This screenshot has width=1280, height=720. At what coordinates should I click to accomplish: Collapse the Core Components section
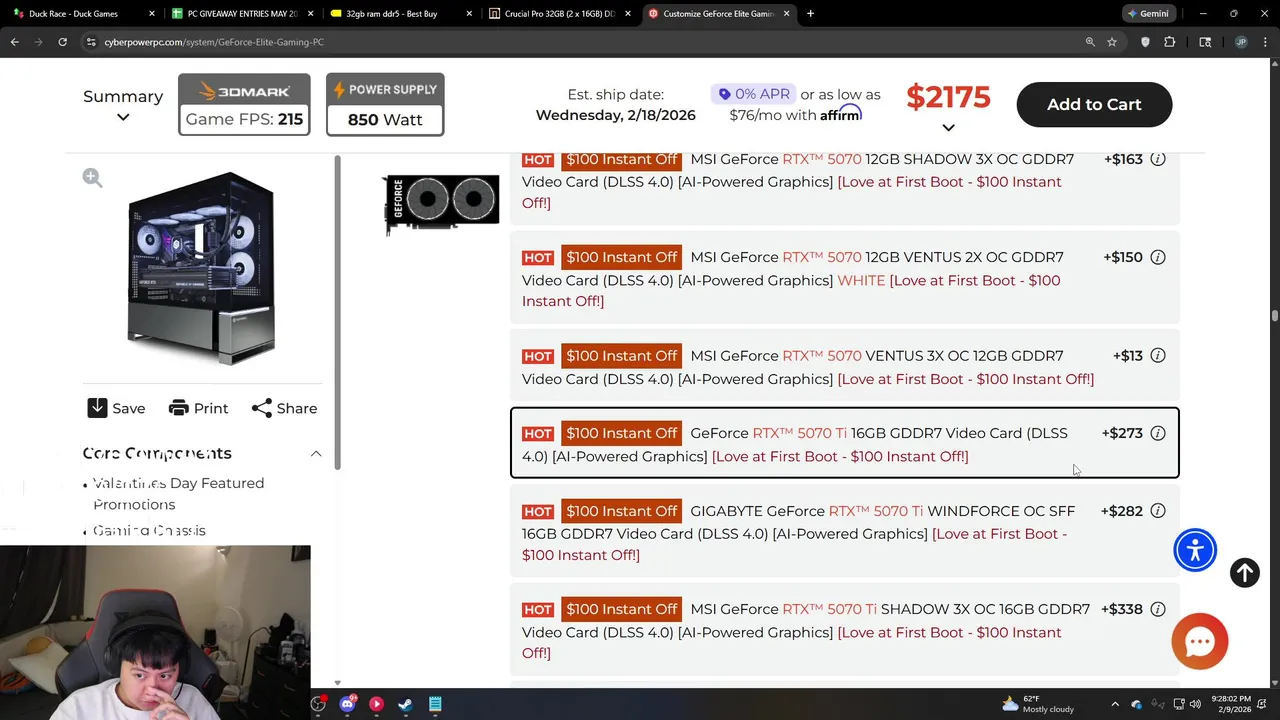(316, 454)
